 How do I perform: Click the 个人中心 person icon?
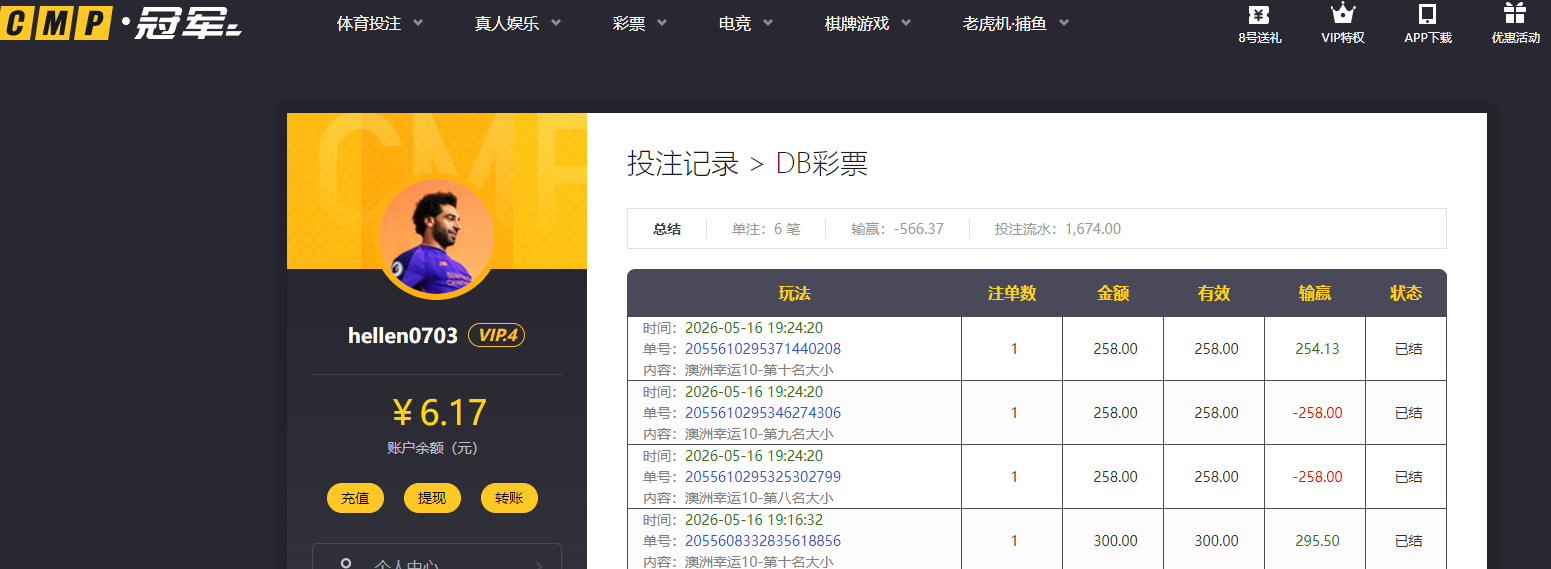point(346,565)
